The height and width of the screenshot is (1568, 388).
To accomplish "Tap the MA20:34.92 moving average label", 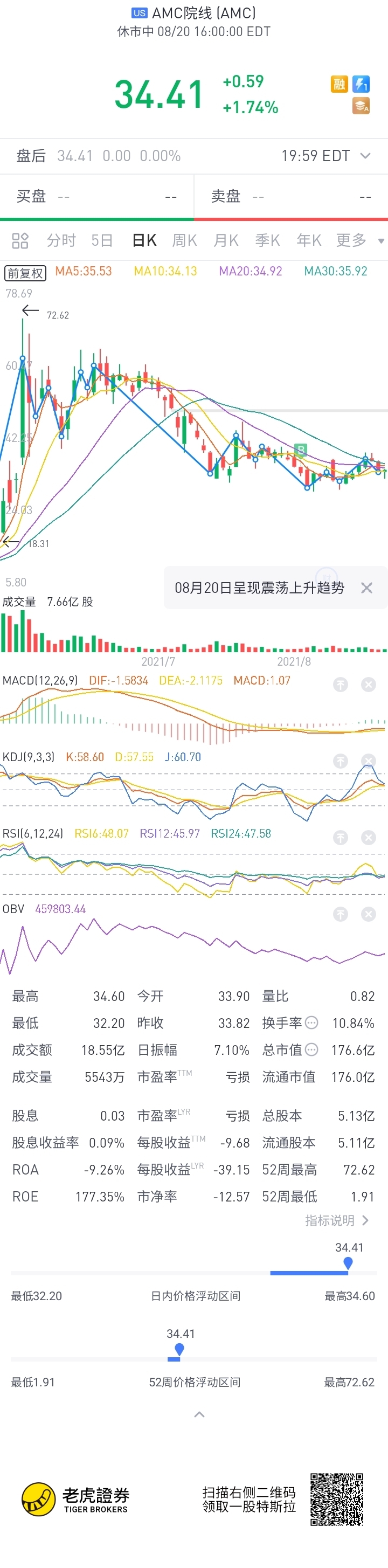I will click(x=251, y=272).
